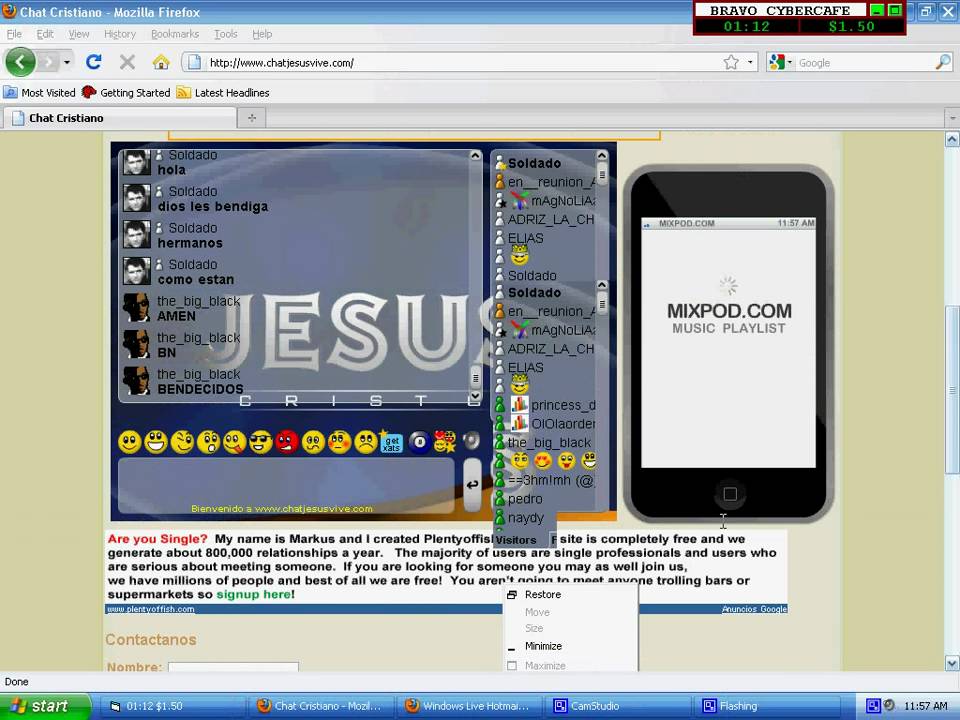Viewport: 960px width, 720px height.
Task: Open the Getting Started bookmark
Action: (126, 92)
